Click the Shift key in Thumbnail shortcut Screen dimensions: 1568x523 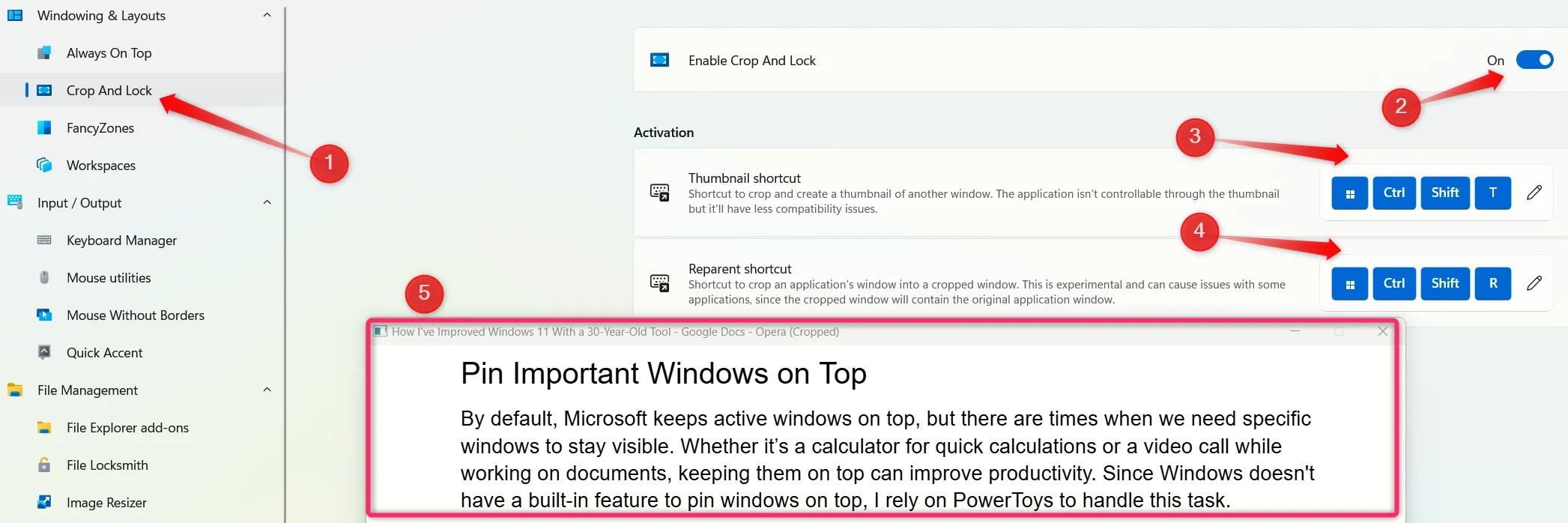(x=1445, y=193)
